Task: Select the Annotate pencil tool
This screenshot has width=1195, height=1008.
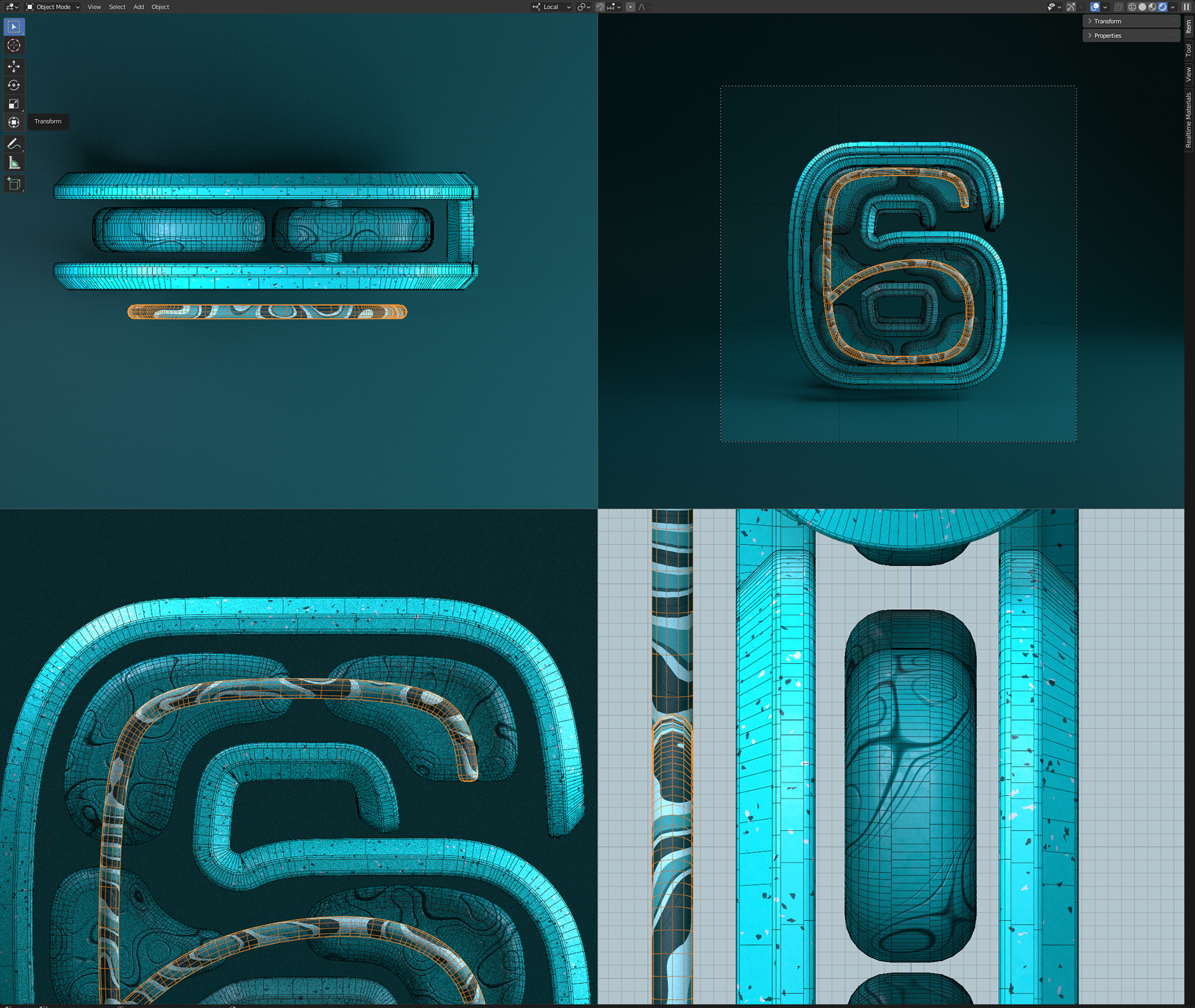Action: pos(14,144)
